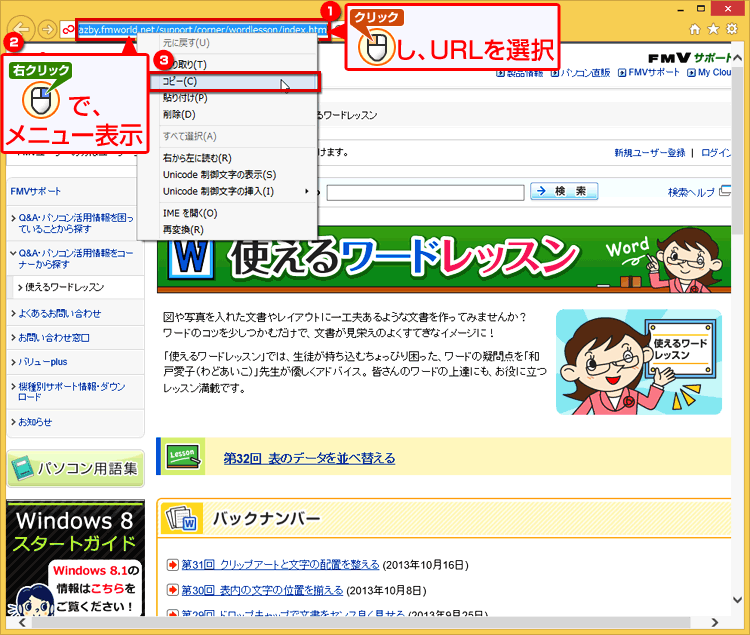
Task: Expand Q&A・パソコン活用情報を困っていることから探す
Action: [76, 223]
